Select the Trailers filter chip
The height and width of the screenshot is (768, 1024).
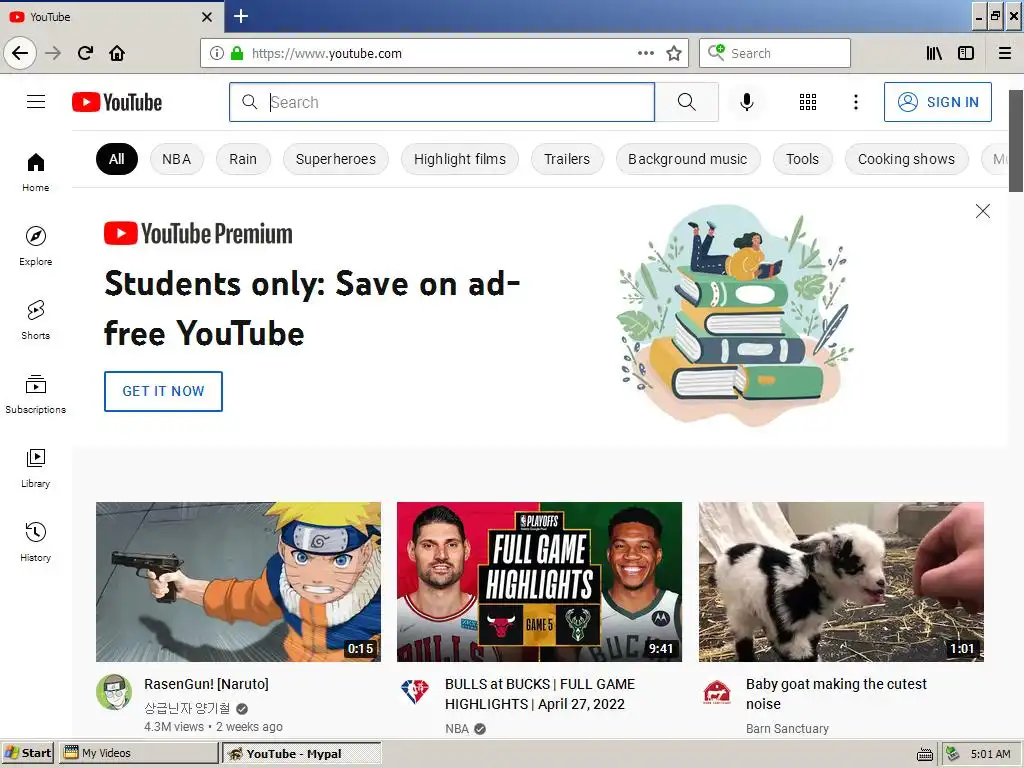[x=567, y=159]
